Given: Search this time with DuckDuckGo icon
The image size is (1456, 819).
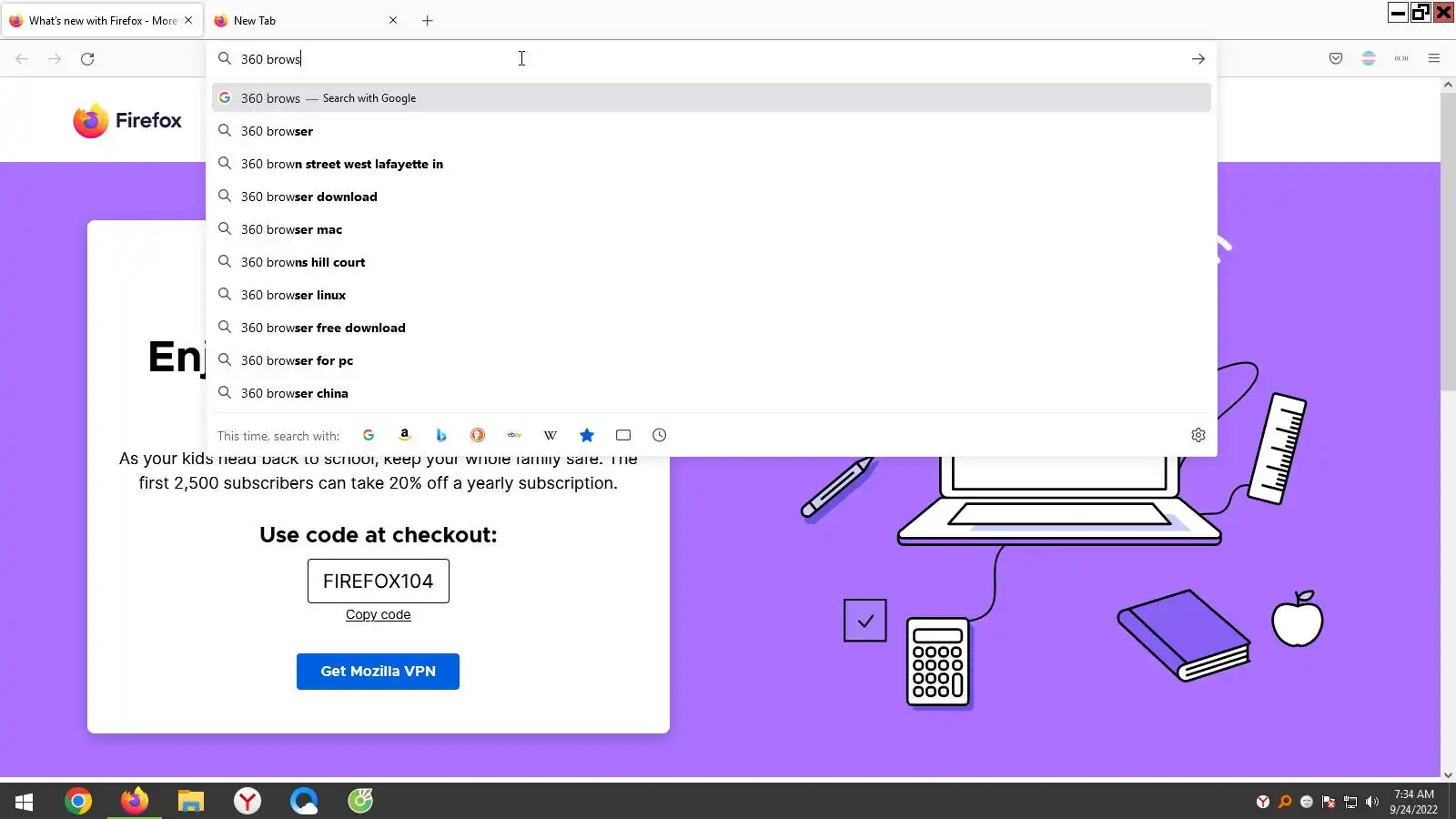Looking at the screenshot, I should tap(478, 435).
